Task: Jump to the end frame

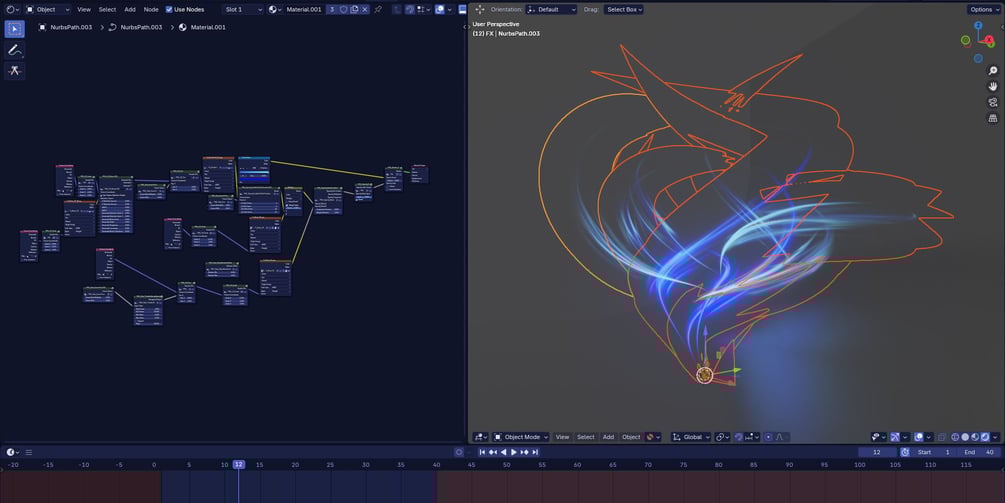Action: (x=535, y=452)
